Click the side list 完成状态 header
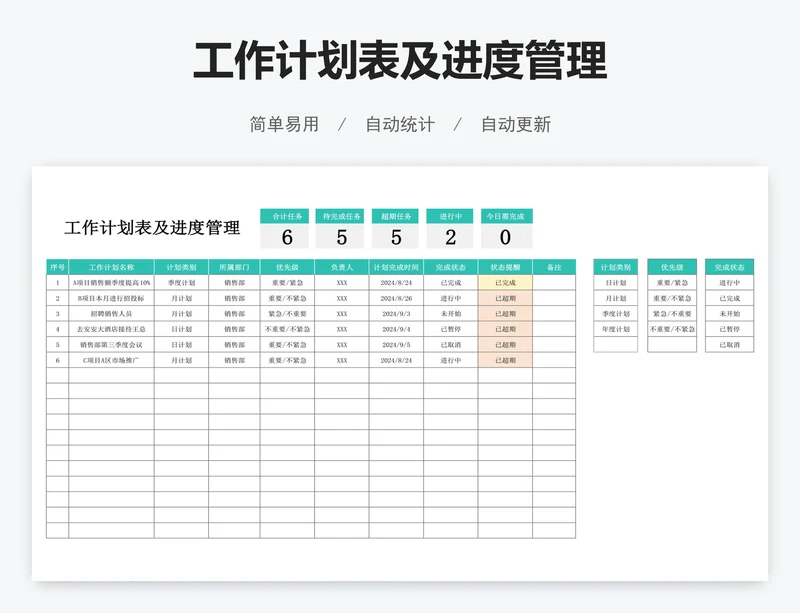The height and width of the screenshot is (613, 800). (730, 267)
